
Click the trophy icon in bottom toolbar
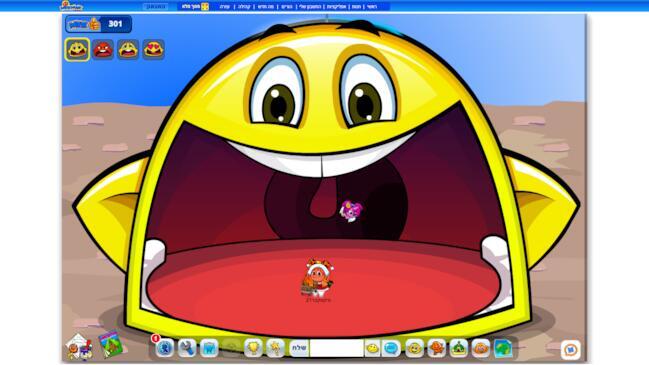tap(253, 348)
